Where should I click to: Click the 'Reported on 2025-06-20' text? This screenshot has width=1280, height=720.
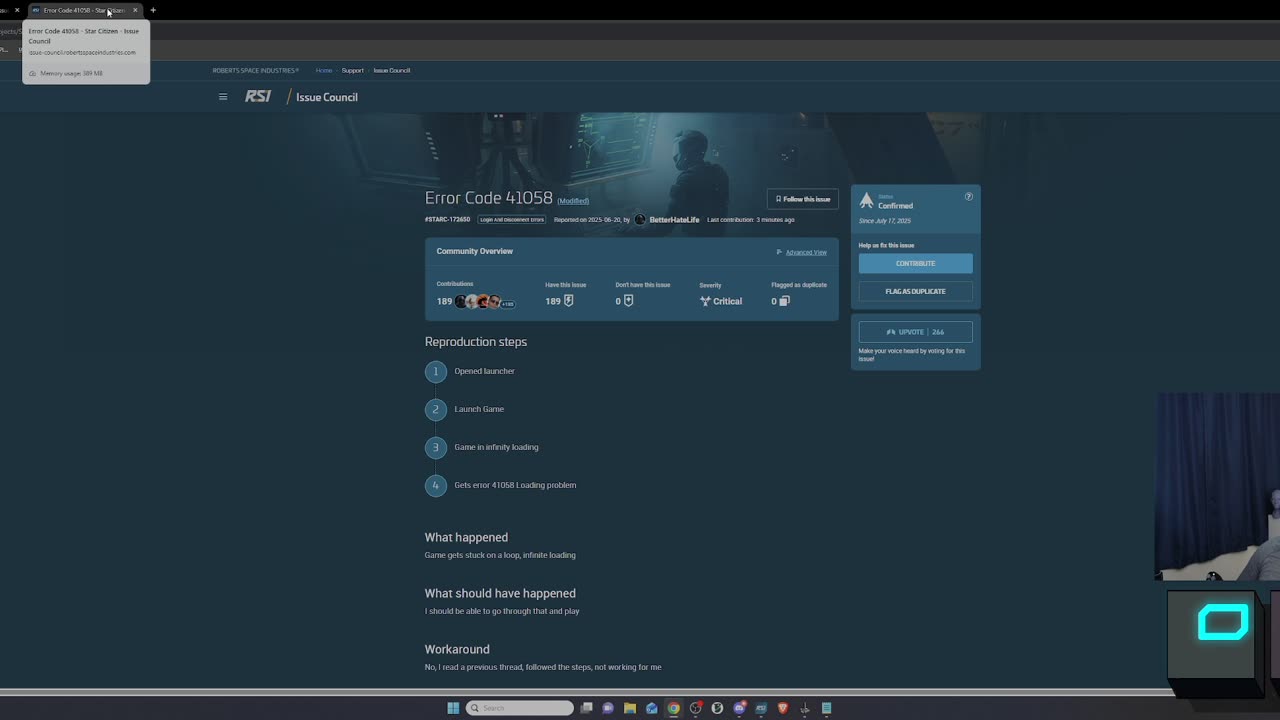tap(587, 220)
